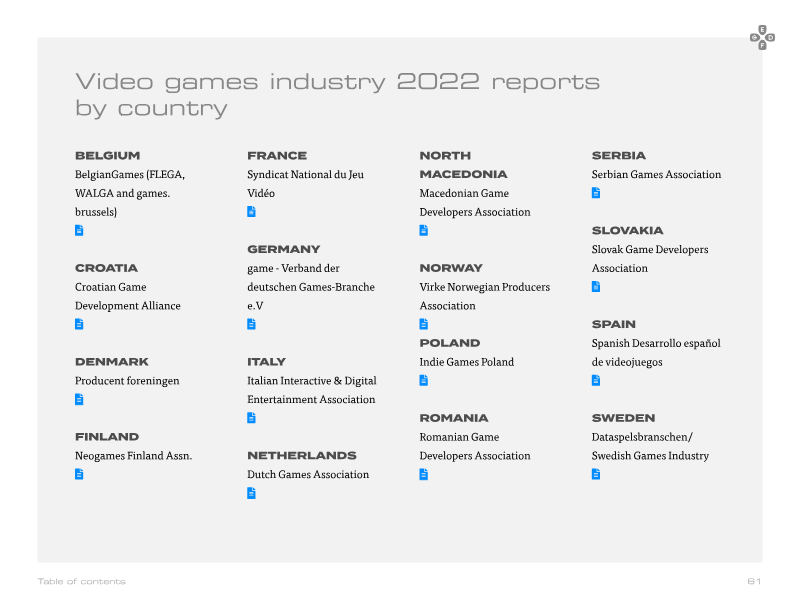Click the SWEDEN country heading
Viewport: 800px width, 600px height.
click(623, 418)
